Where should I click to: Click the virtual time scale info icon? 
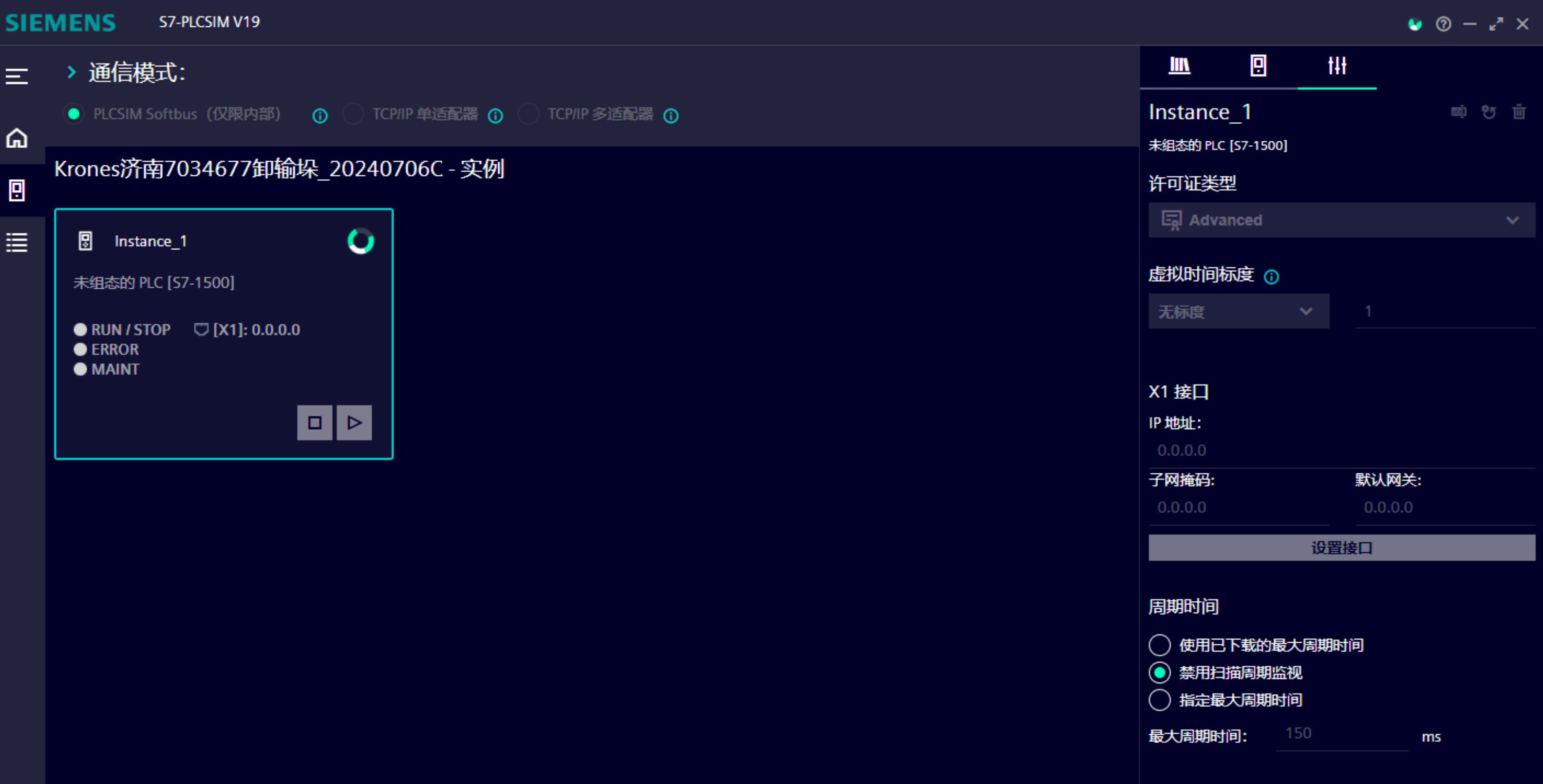[1271, 277]
